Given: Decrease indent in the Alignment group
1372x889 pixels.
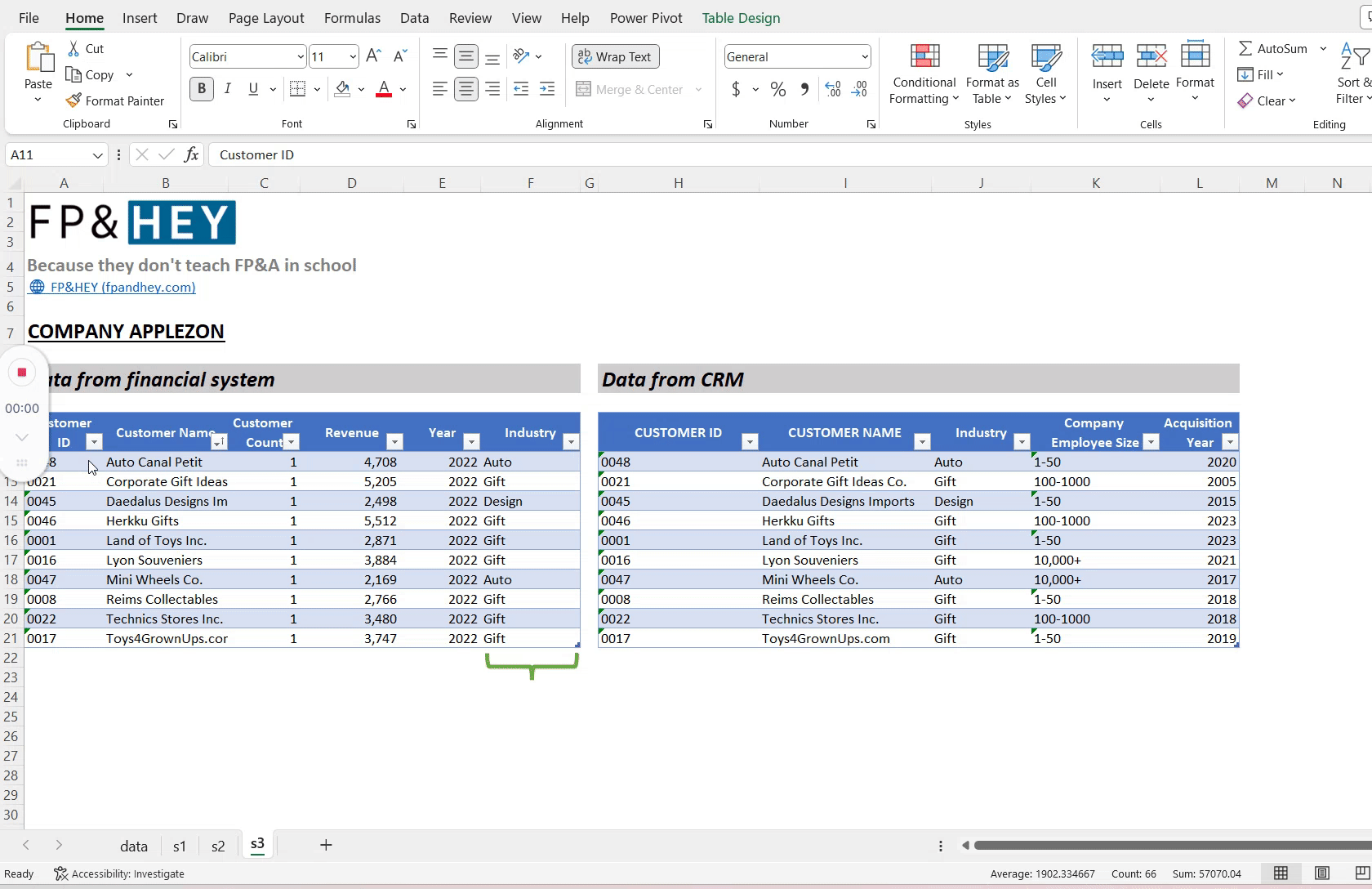Looking at the screenshot, I should click(521, 89).
